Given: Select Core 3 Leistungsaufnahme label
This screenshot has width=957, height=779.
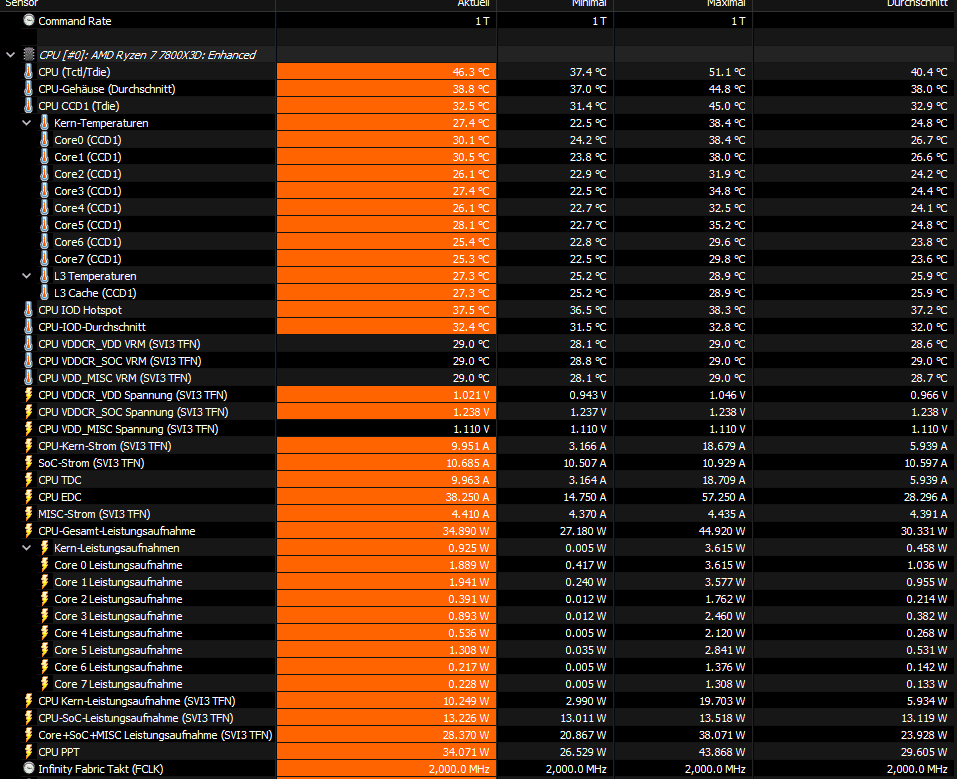Looking at the screenshot, I should point(118,617).
